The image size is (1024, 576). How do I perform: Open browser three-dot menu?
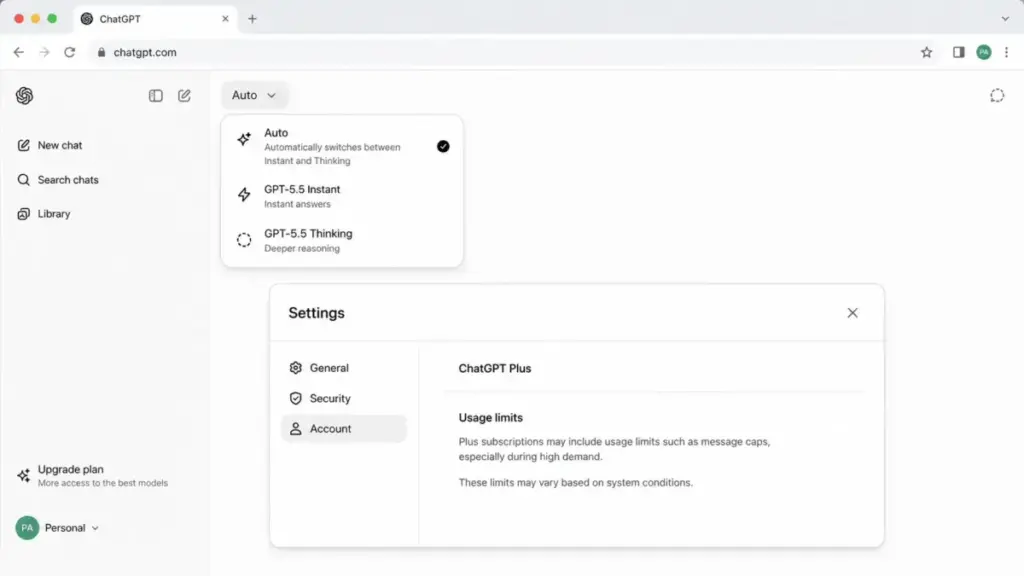click(1006, 52)
